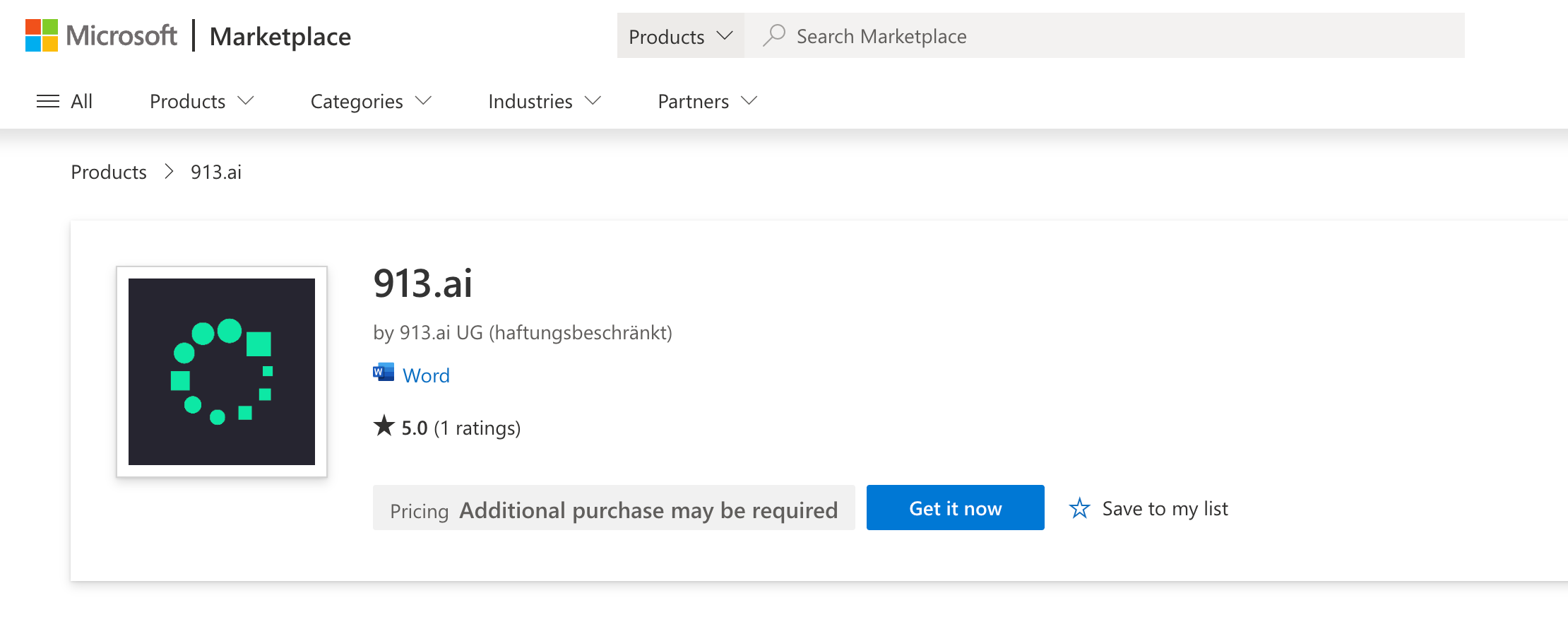Go to Products breadcrumb link
1568x639 pixels.
(x=109, y=172)
